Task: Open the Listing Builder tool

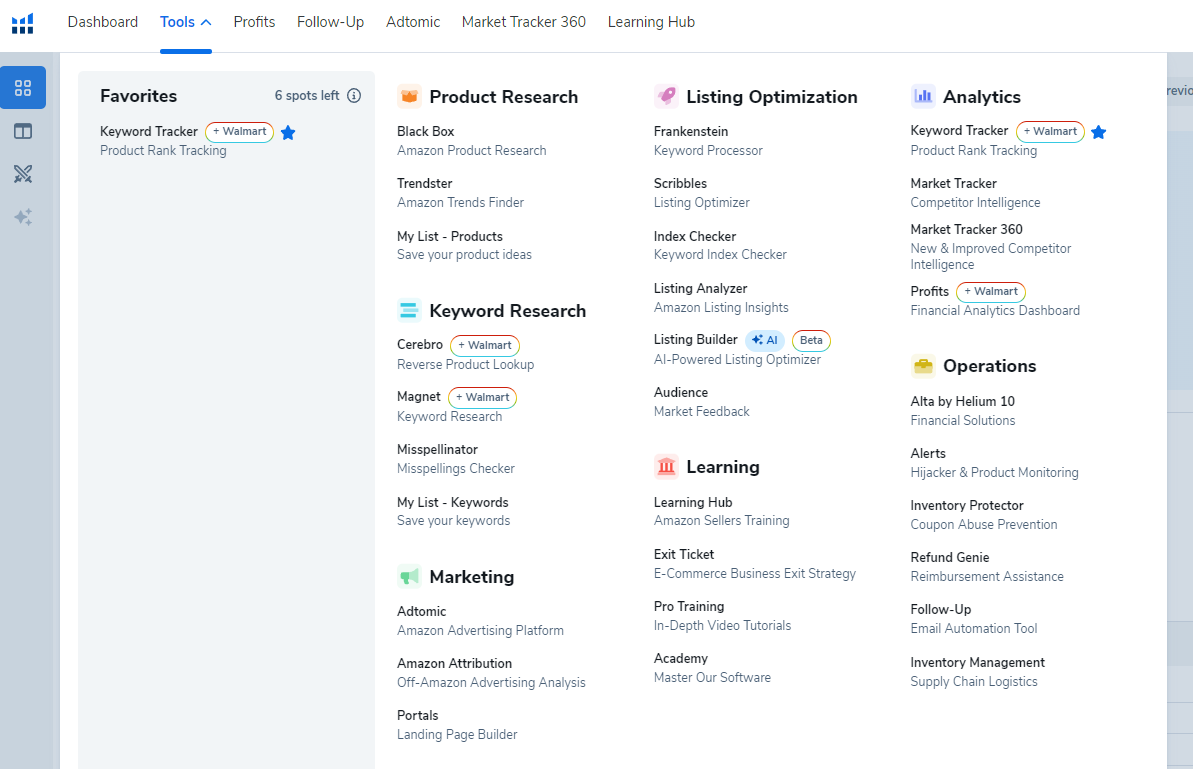Action: tap(695, 339)
